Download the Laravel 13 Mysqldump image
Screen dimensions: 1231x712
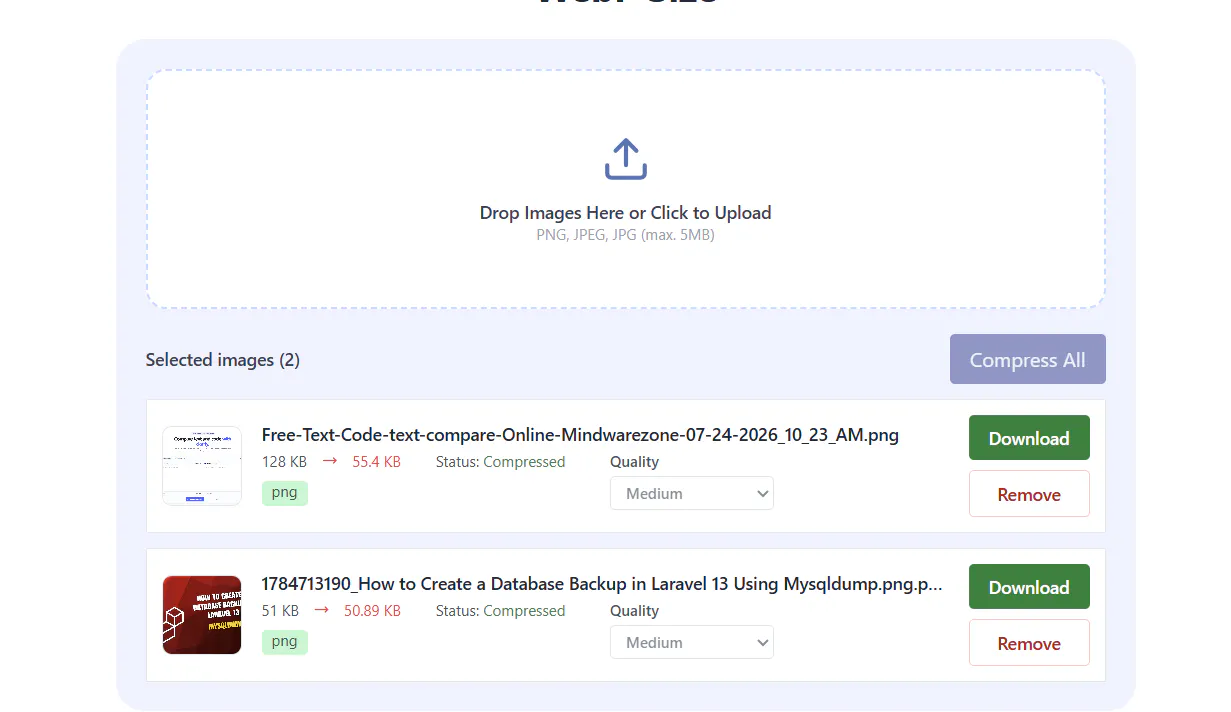coord(1029,587)
